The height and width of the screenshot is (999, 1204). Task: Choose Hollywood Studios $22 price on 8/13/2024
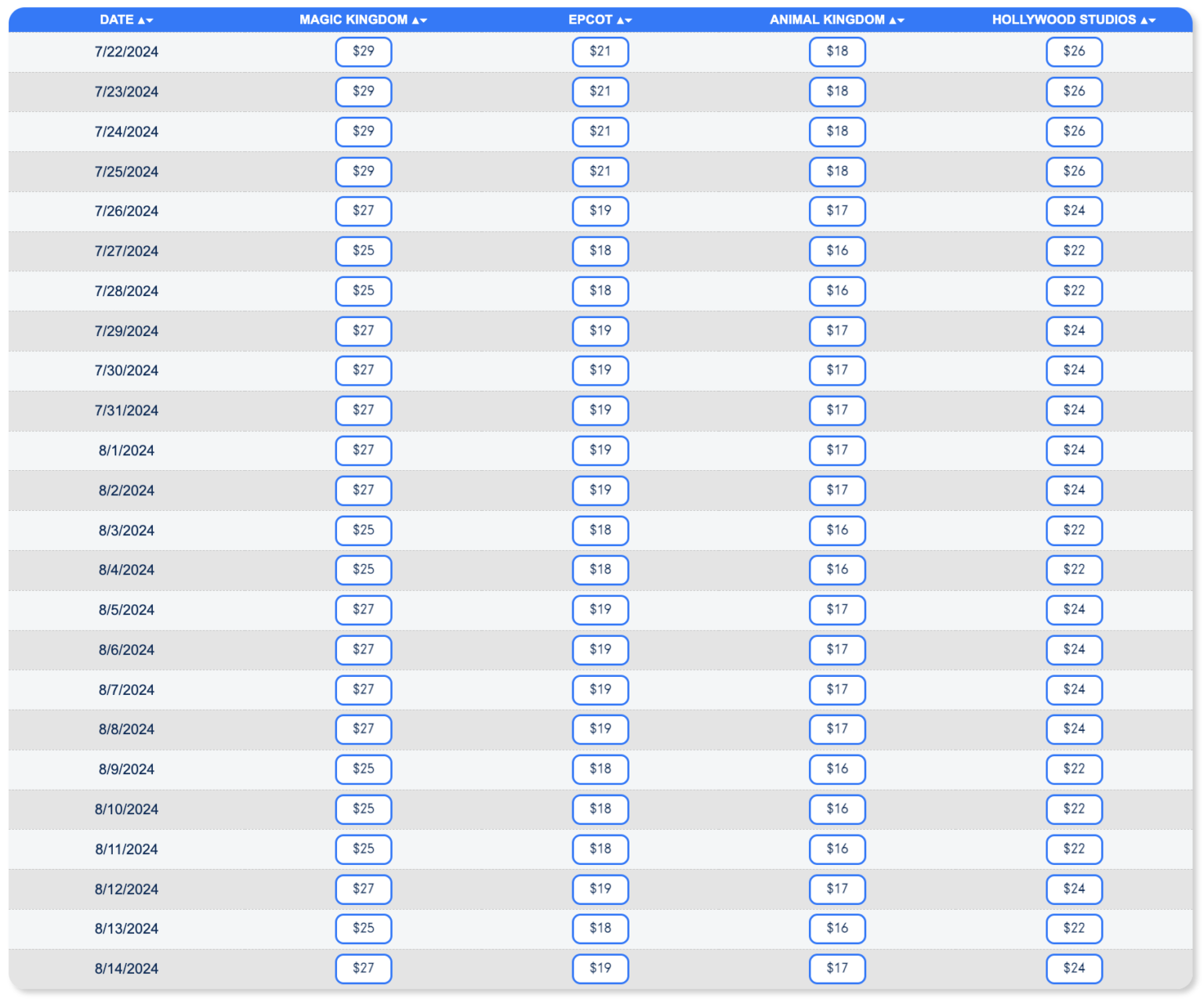1074,928
